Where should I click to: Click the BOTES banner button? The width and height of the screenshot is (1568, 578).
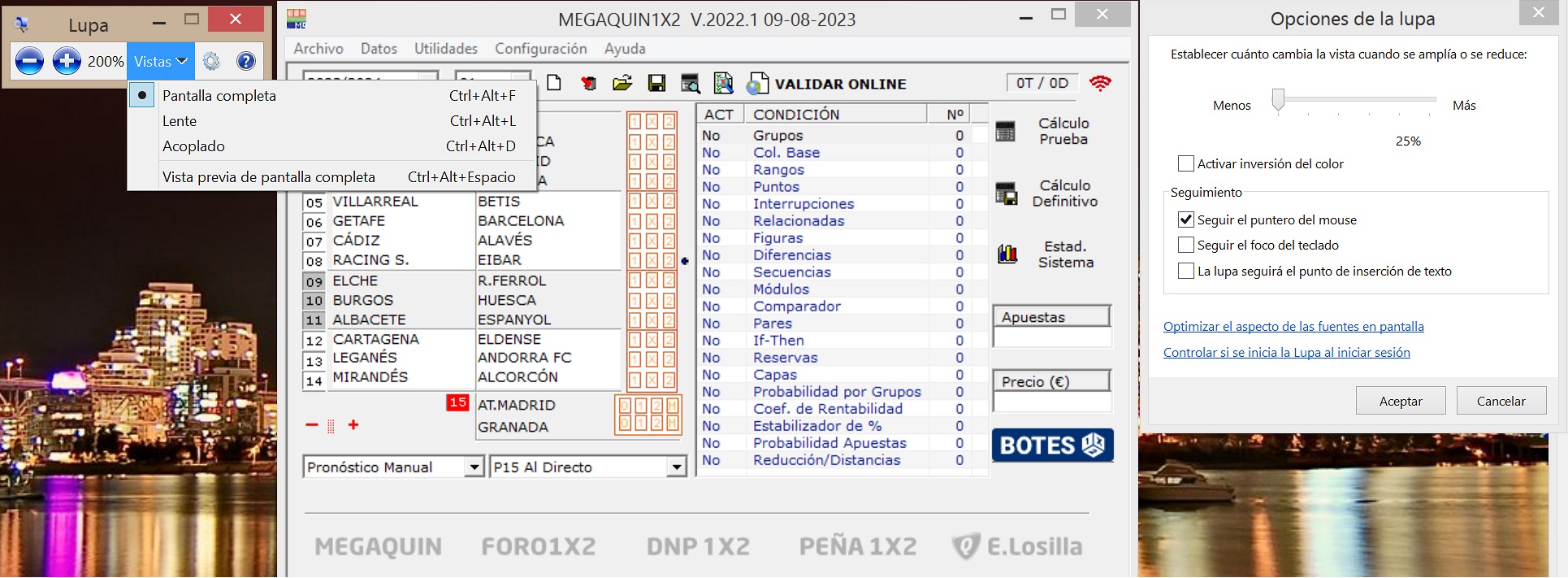pos(1052,445)
